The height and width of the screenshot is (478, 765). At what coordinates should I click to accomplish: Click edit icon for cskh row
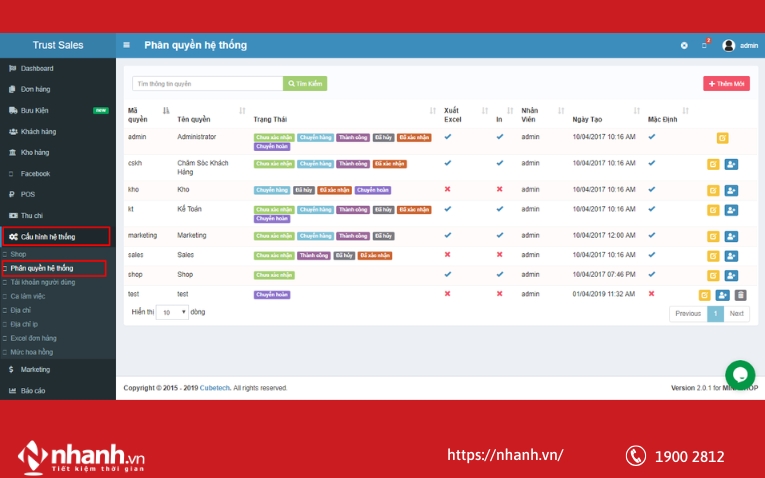tap(713, 164)
